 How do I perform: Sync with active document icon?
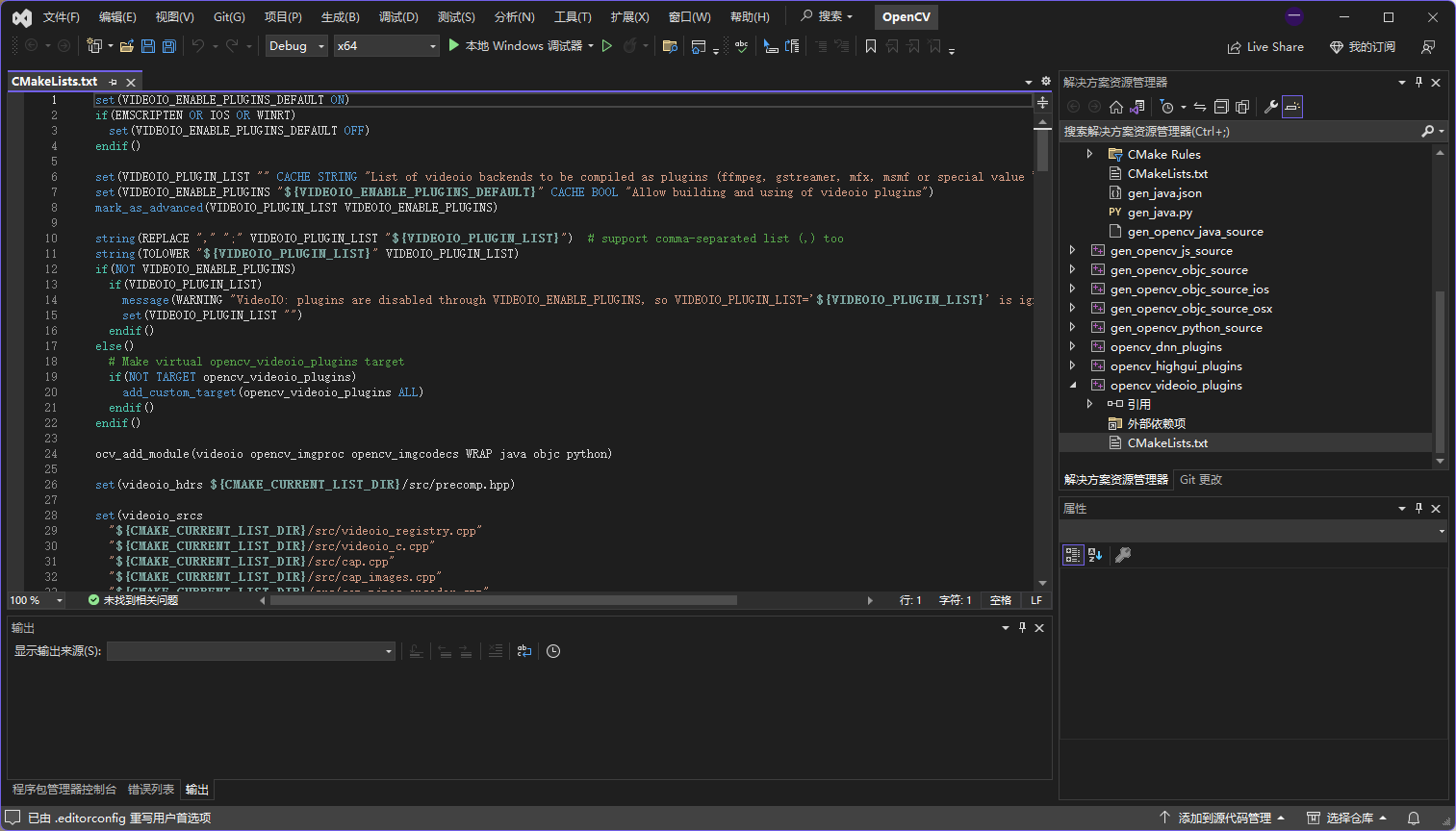tap(1200, 107)
